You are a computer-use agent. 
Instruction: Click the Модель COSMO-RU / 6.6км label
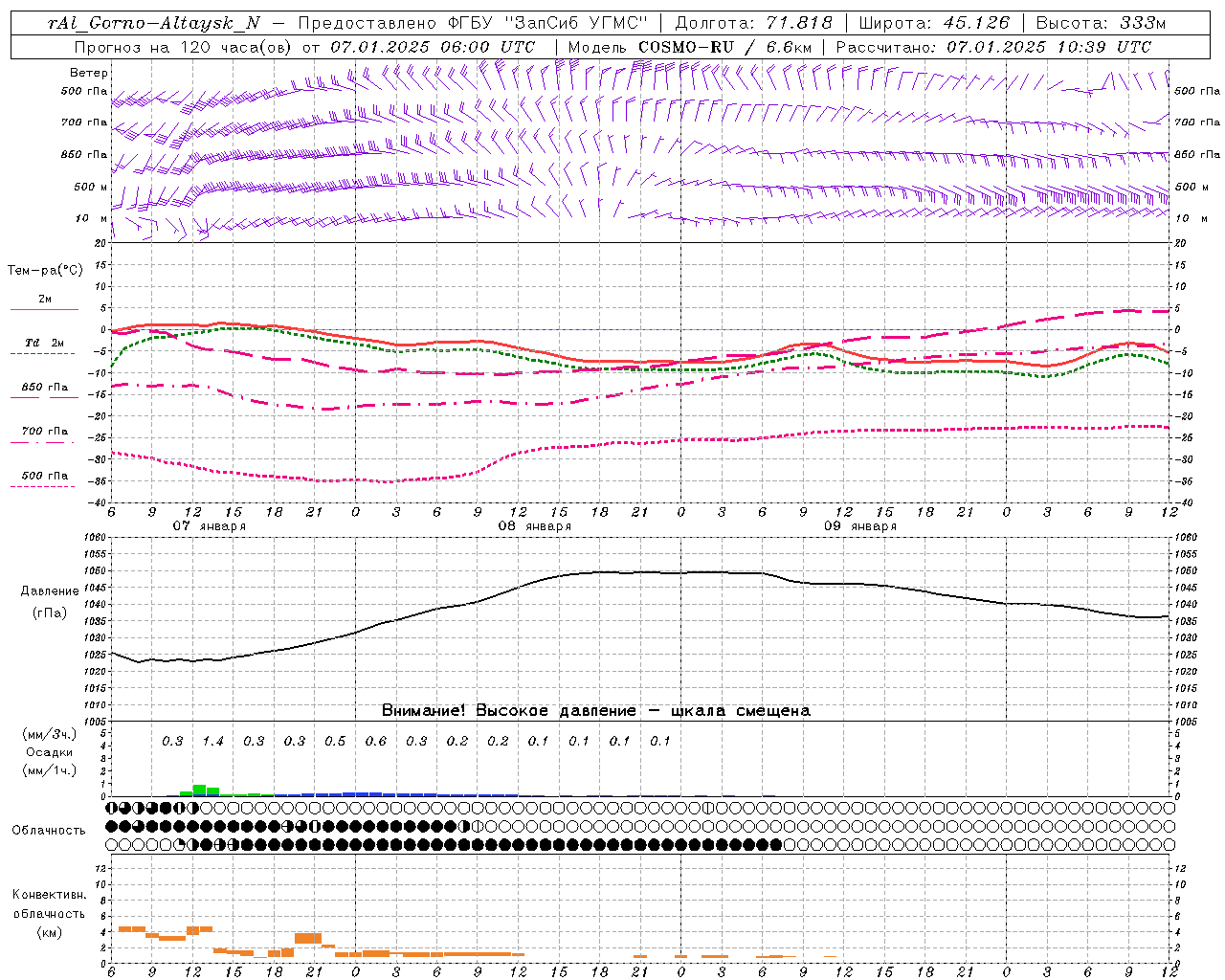click(689, 47)
